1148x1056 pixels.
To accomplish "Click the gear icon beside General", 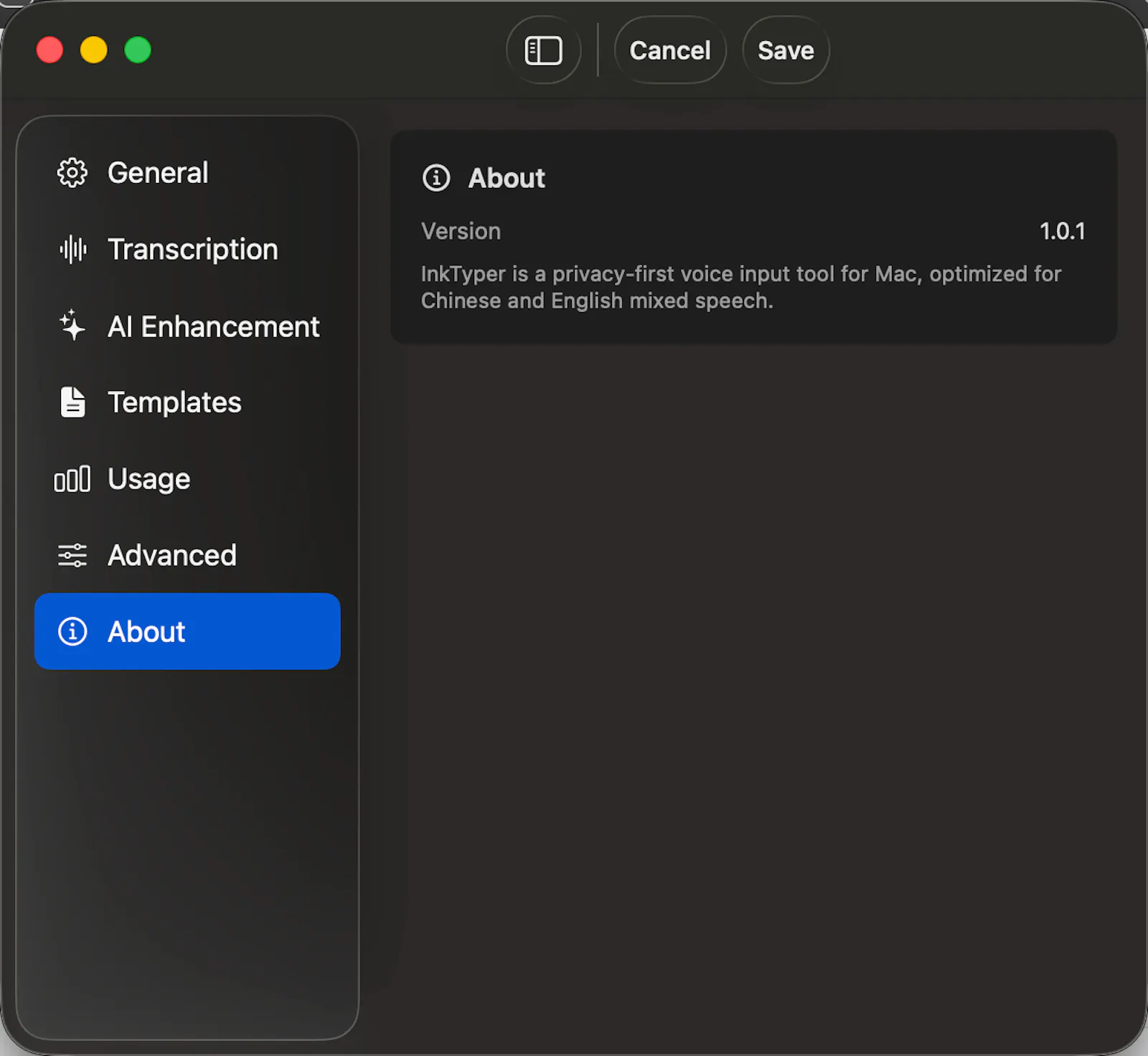I will (72, 173).
